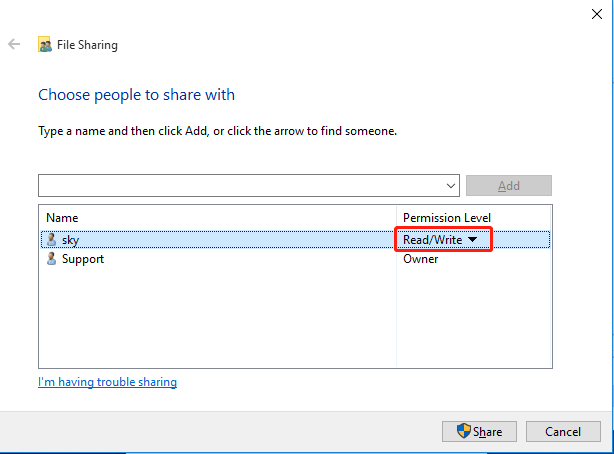Screen dimensions: 614x454
Task: Click the shield icon on Share button
Action: (x=464, y=431)
